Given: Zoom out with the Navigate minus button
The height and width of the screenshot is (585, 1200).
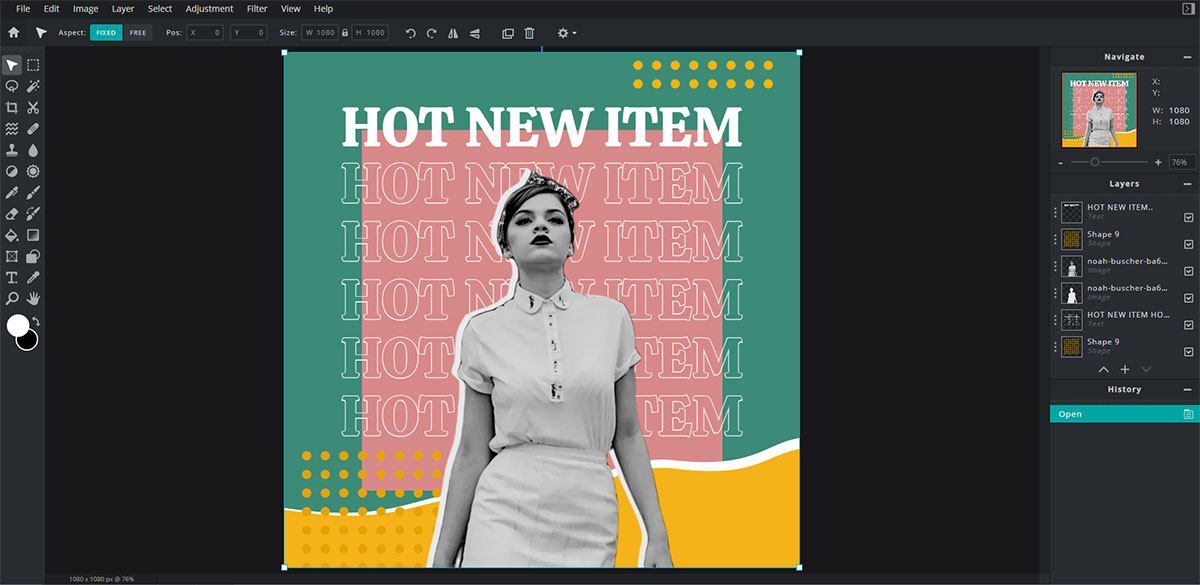Looking at the screenshot, I should tap(1061, 162).
